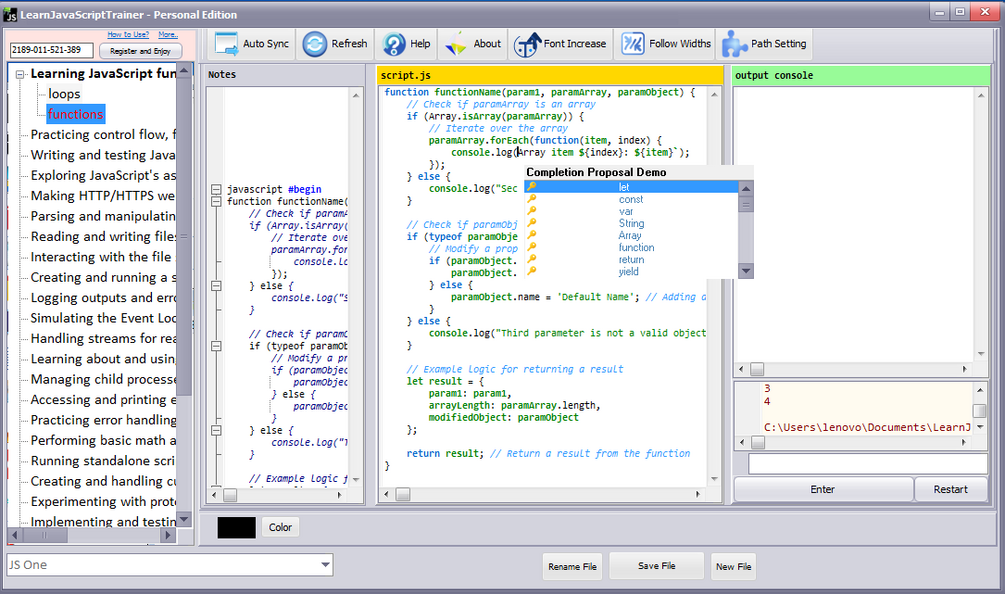Collapse the 'javascript #begin' fold in Notes
Viewport: 1005px width, 594px height.
point(216,190)
